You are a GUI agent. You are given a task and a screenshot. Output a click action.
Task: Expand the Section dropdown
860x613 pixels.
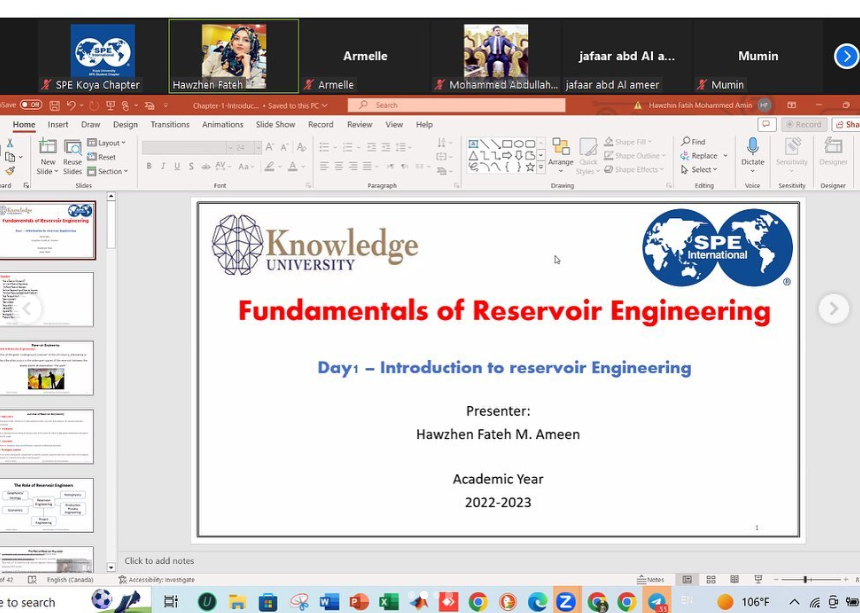click(108, 171)
